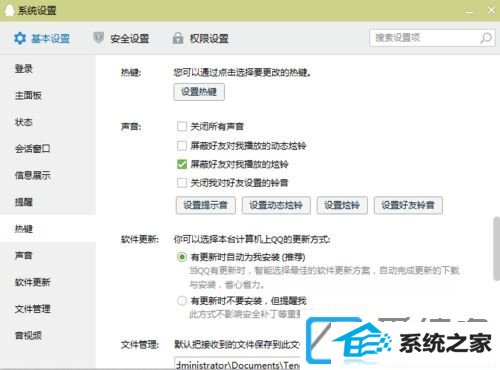Click the 设置热键 button
The image size is (500, 370).
199,92
